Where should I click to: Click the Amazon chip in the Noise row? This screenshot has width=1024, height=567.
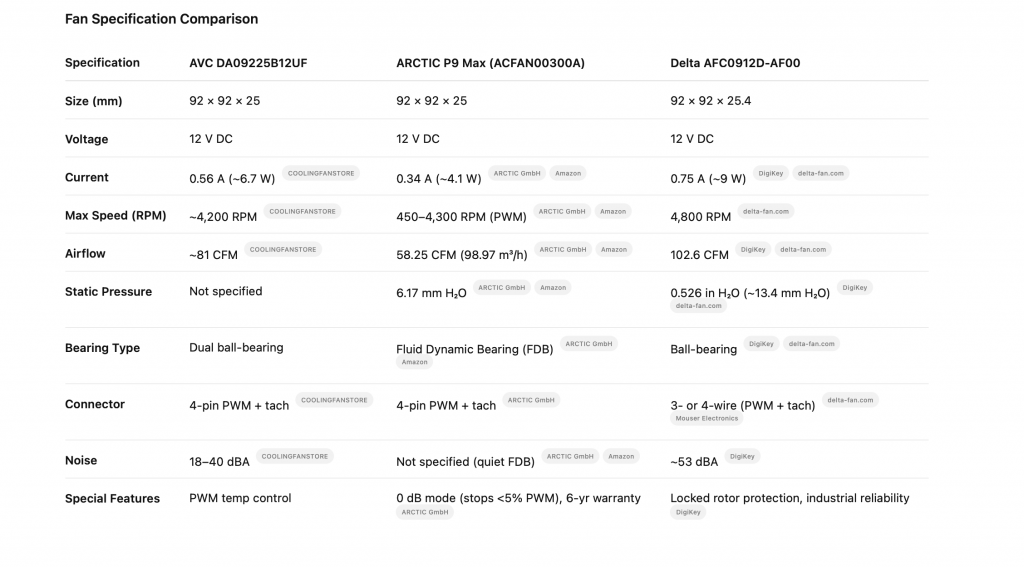coord(621,456)
